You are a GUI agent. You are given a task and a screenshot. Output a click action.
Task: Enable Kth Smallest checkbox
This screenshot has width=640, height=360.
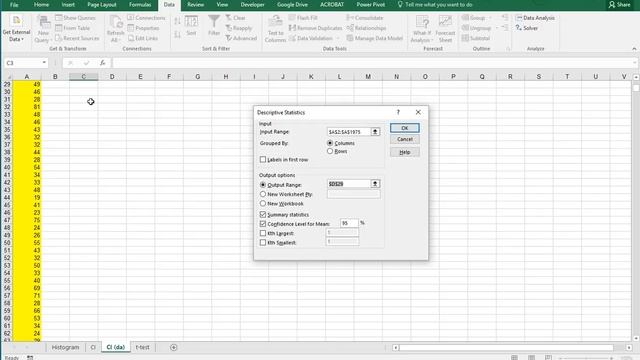click(263, 242)
